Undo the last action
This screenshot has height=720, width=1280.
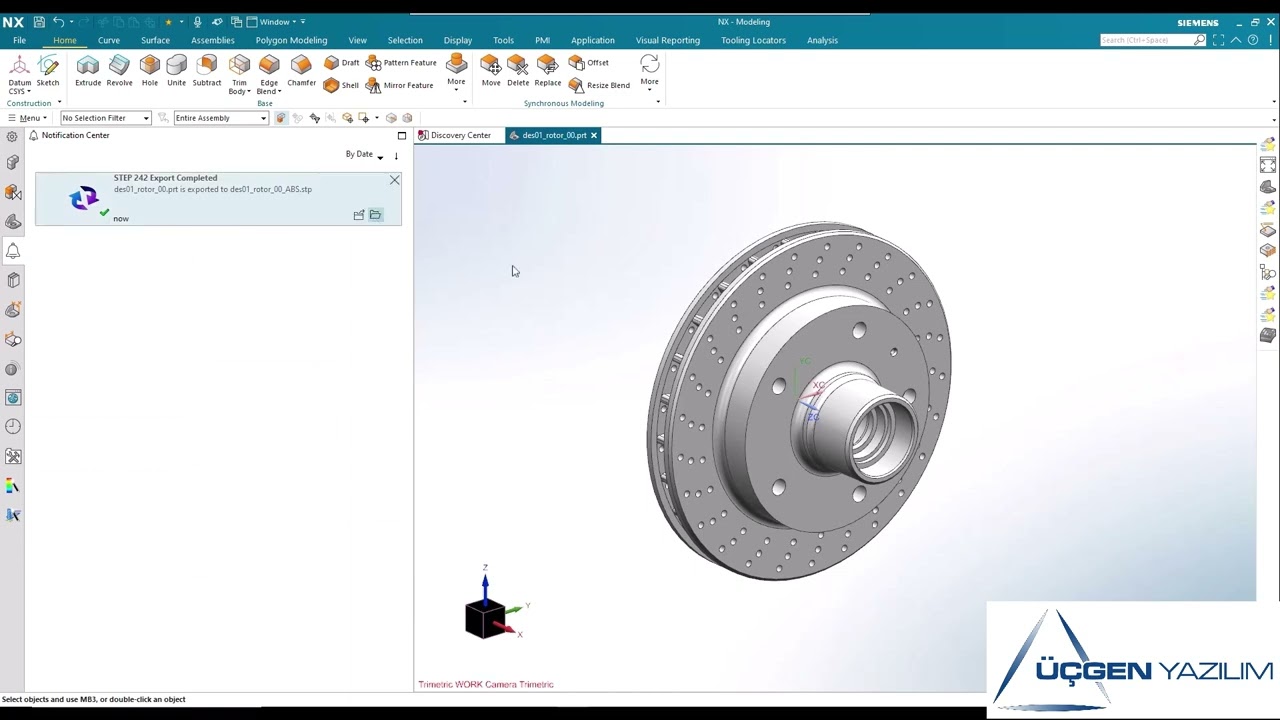[58, 22]
